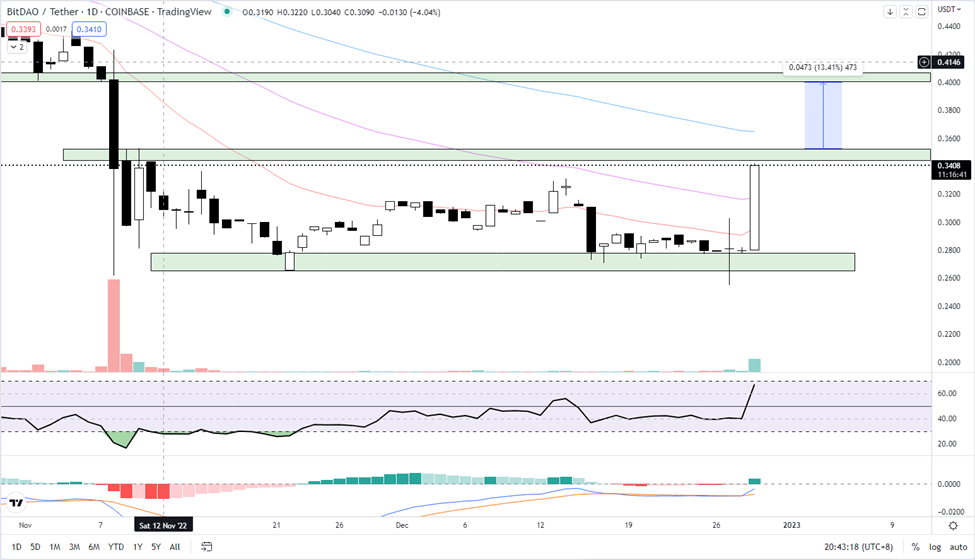Click the latest teal volume bar
975x560 pixels.
point(754,365)
